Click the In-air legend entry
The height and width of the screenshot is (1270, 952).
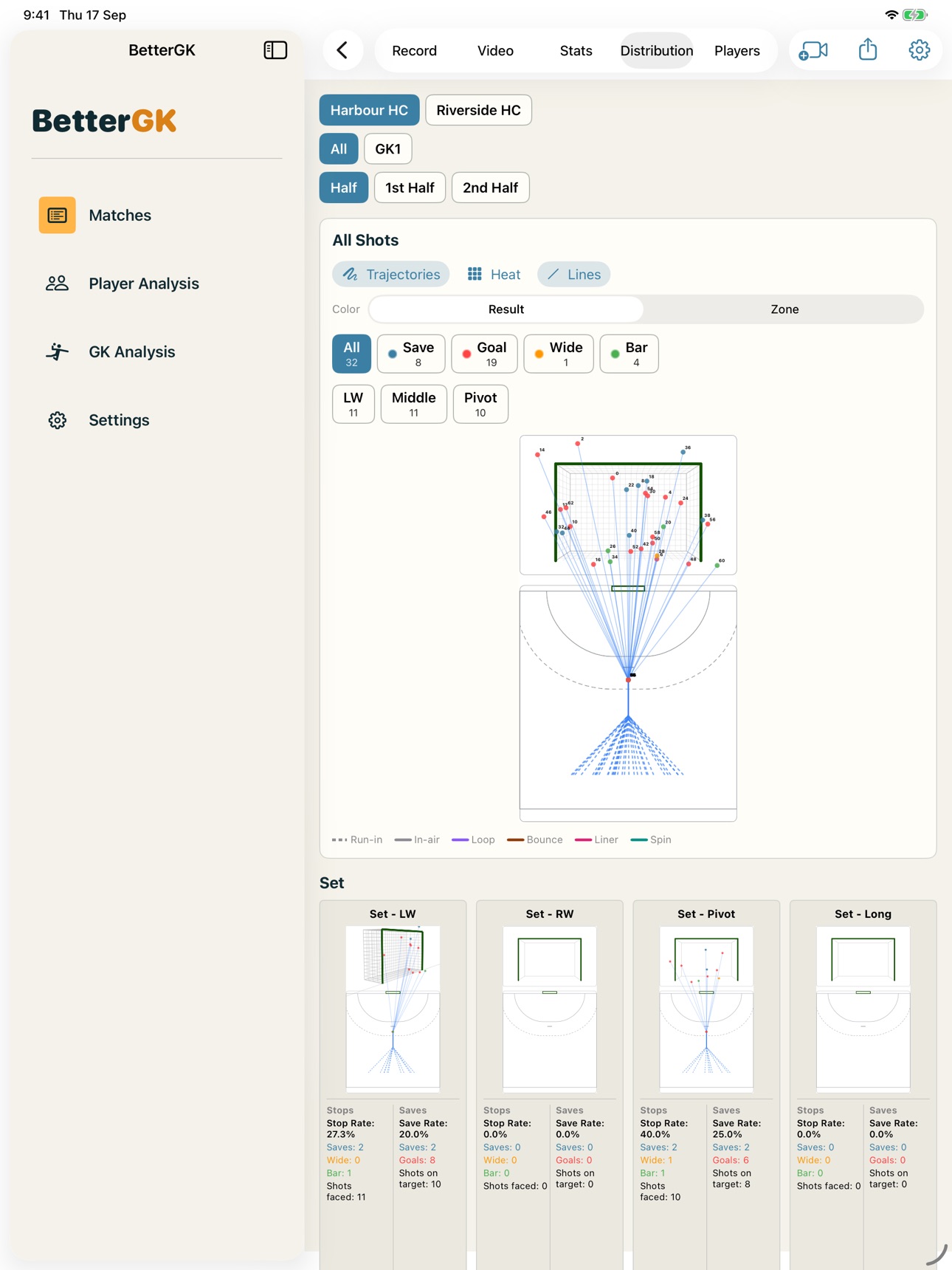tap(417, 840)
